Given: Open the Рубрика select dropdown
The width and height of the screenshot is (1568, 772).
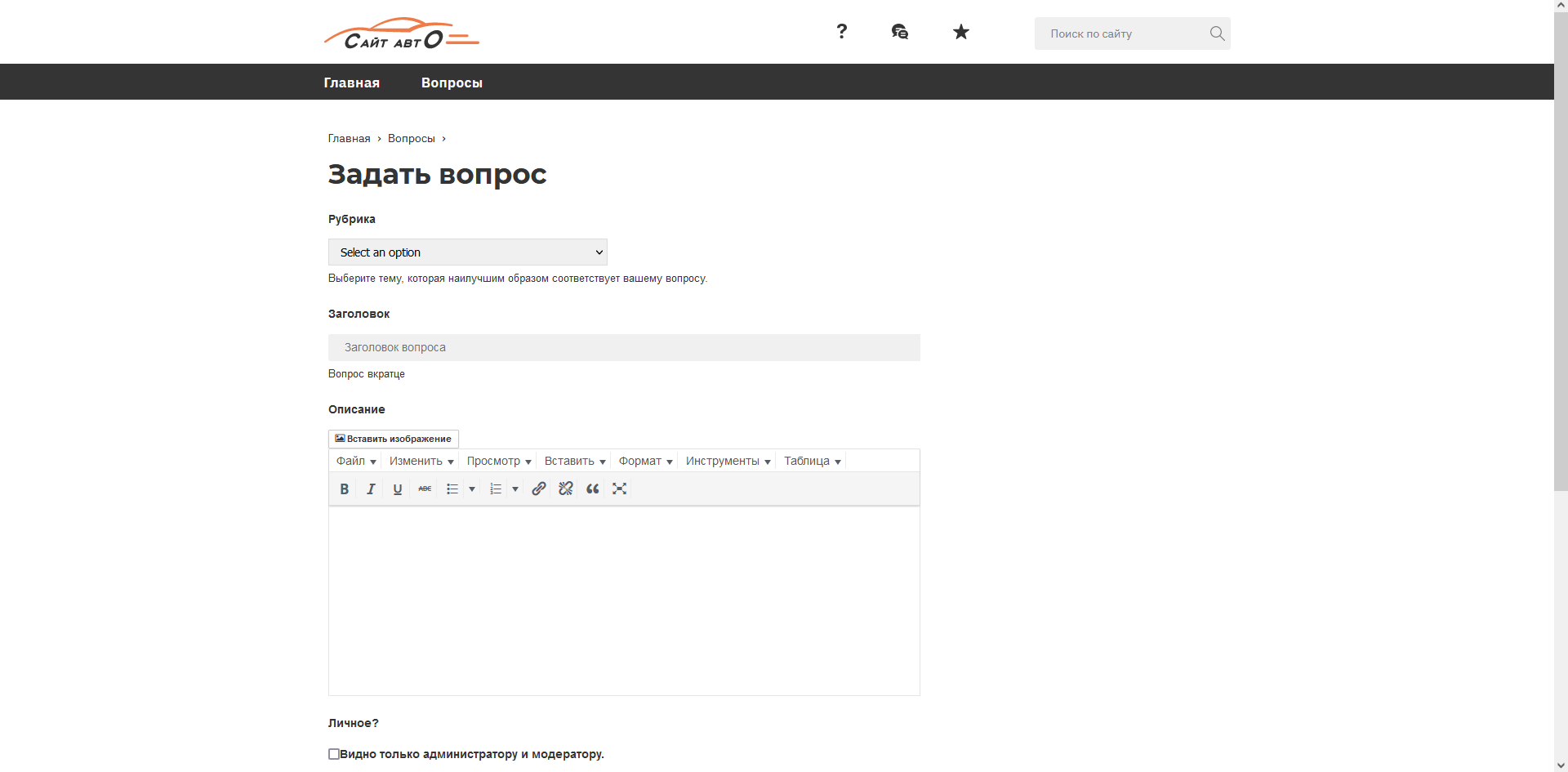Looking at the screenshot, I should pyautogui.click(x=468, y=252).
